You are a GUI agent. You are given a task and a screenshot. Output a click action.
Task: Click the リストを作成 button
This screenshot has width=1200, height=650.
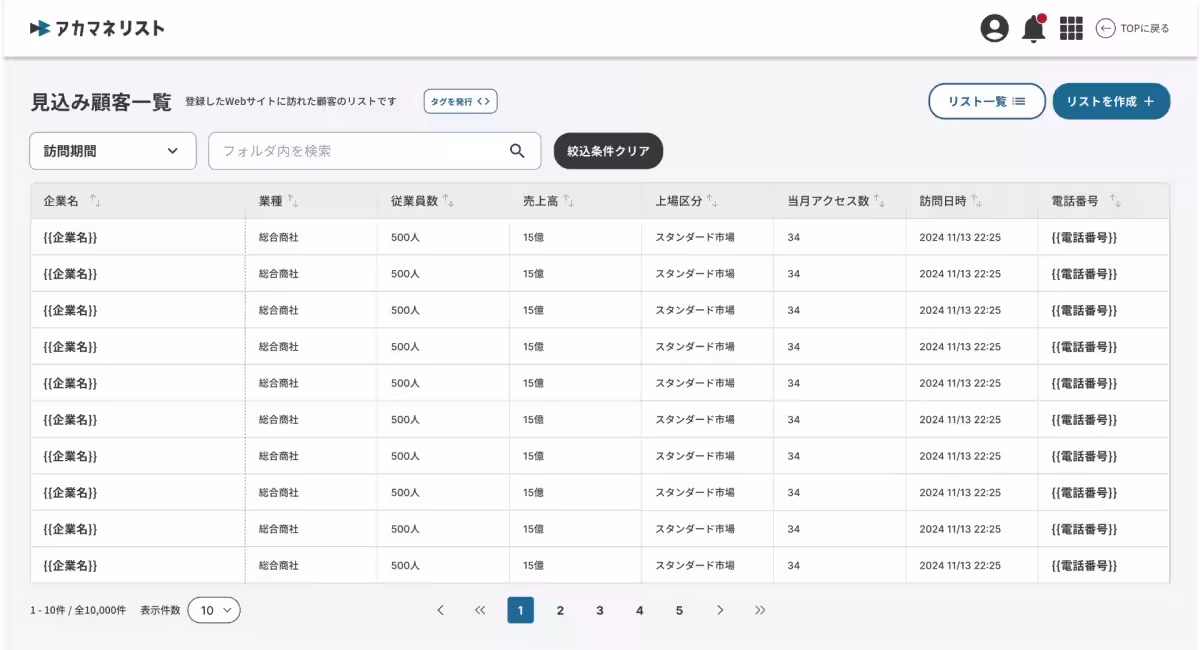pos(1111,101)
